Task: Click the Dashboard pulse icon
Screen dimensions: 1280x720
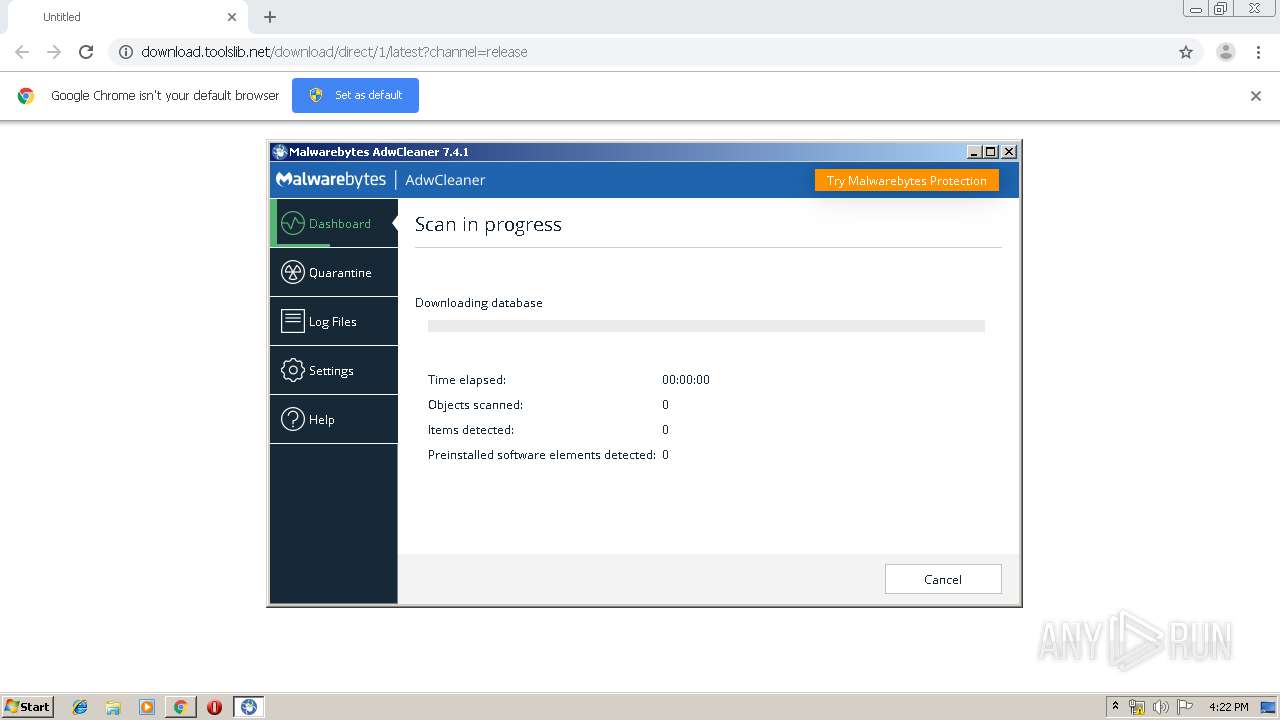Action: [x=293, y=223]
